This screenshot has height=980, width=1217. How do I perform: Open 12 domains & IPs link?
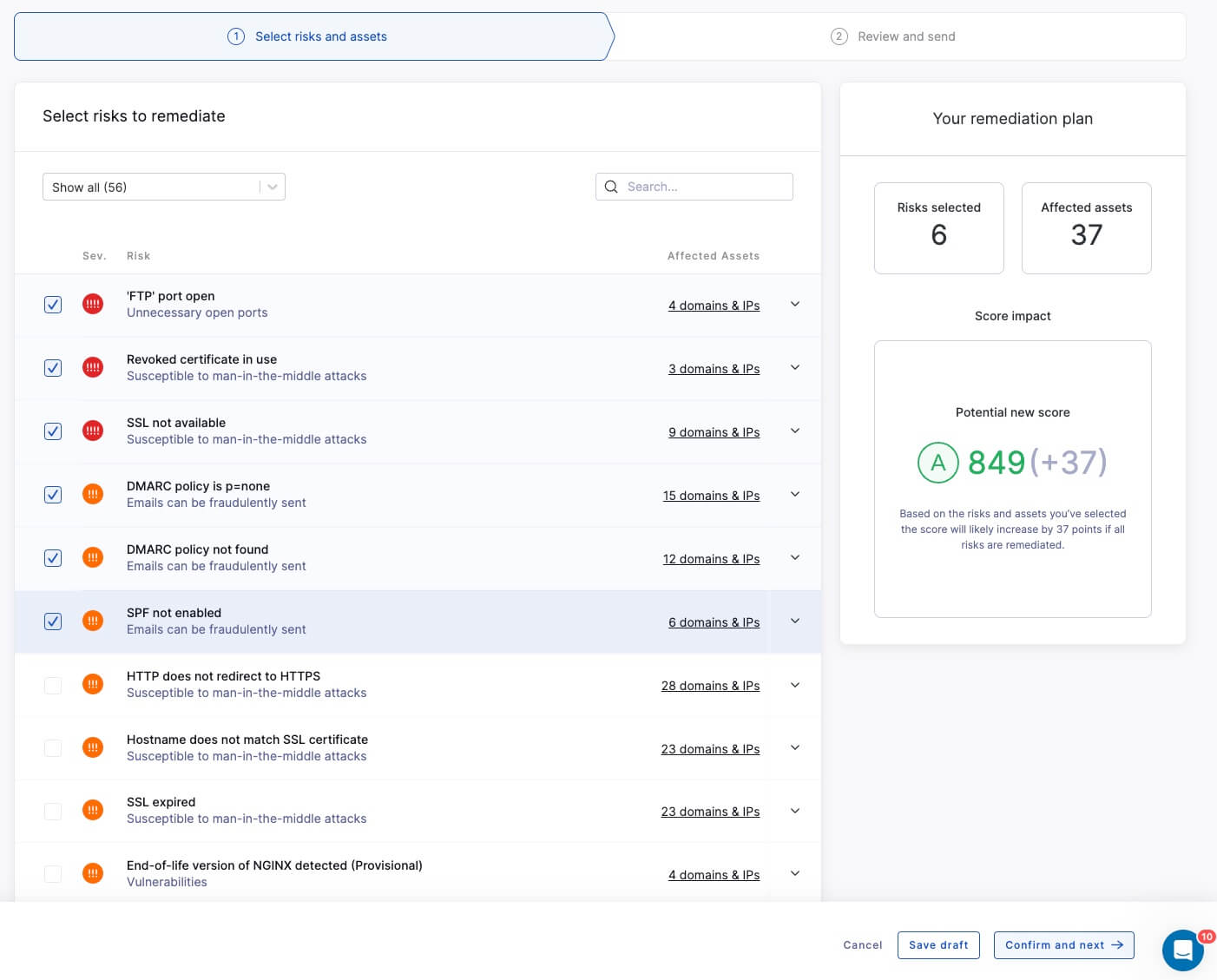tap(711, 559)
